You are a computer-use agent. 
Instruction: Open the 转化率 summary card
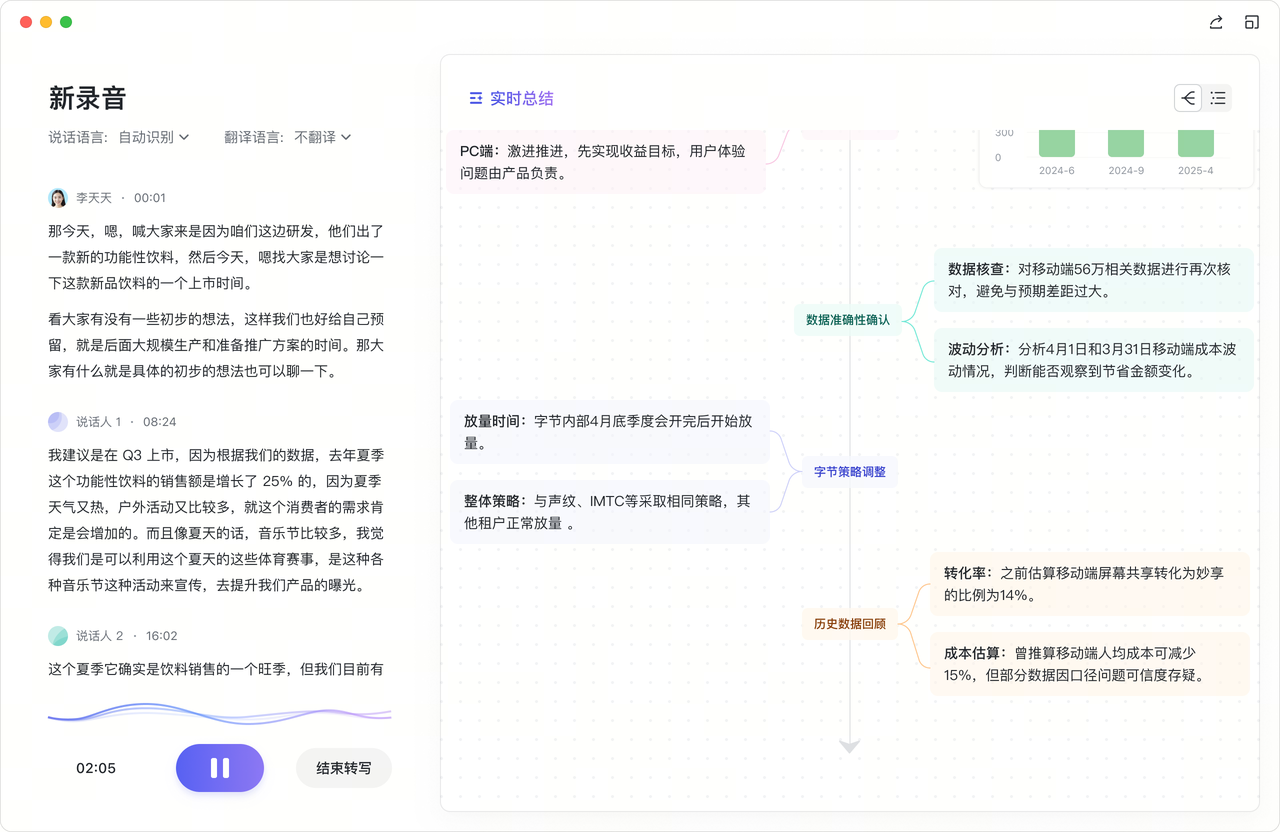pyautogui.click(x=1089, y=584)
